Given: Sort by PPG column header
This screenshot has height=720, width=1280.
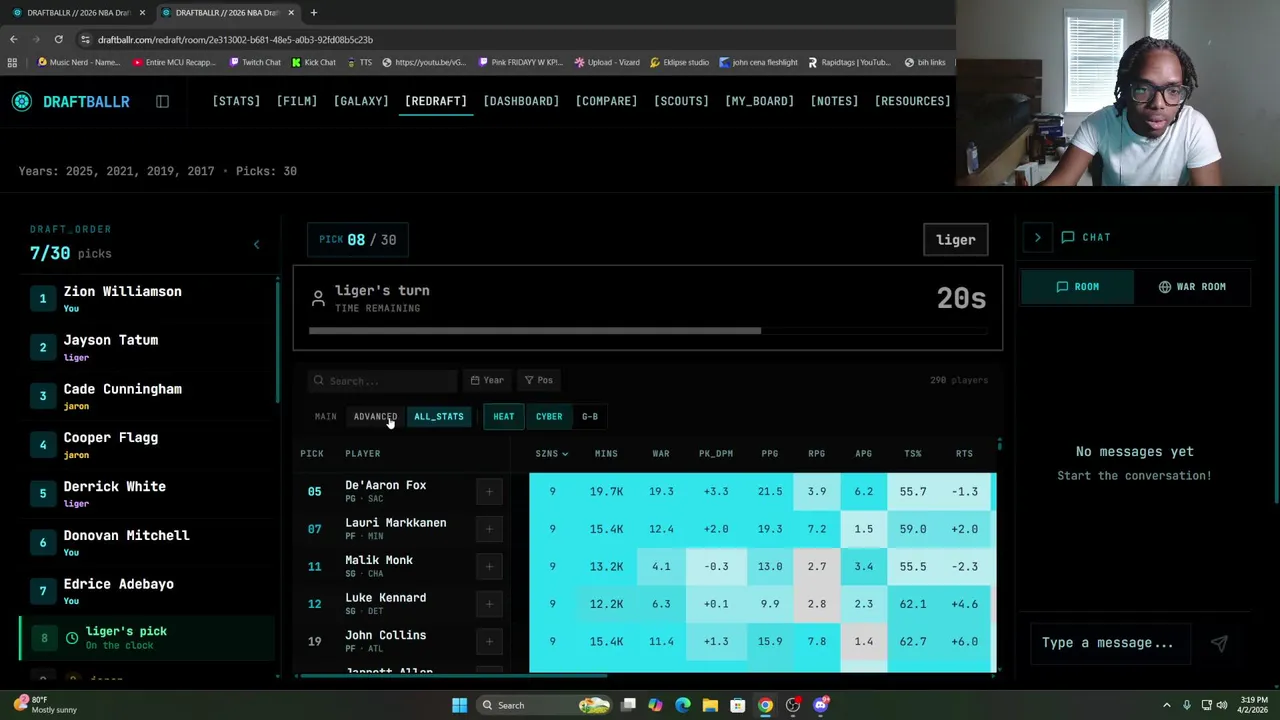Looking at the screenshot, I should click(769, 454).
